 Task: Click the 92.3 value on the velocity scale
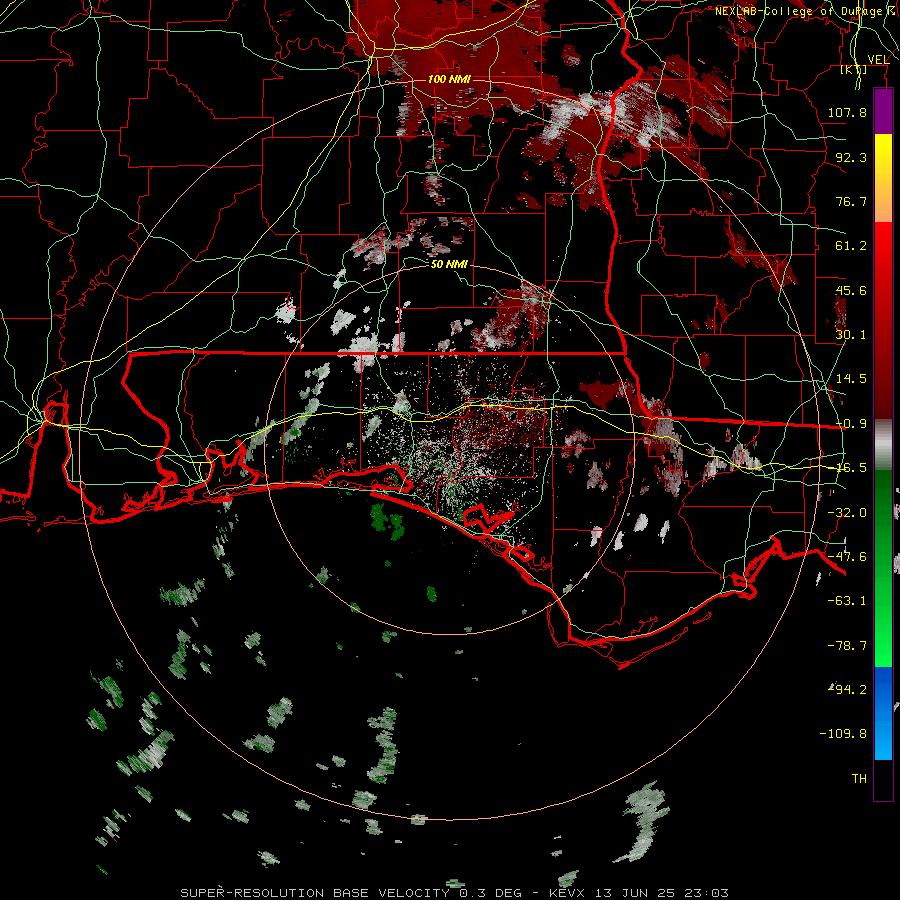point(851,157)
